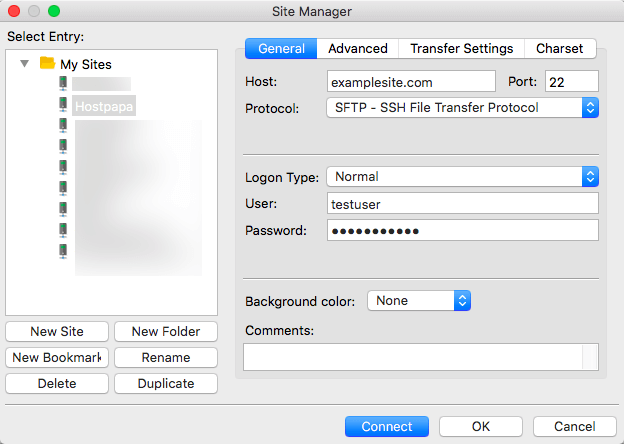Image resolution: width=624 pixels, height=444 pixels.
Task: Click the Duplicate button
Action: (166, 383)
